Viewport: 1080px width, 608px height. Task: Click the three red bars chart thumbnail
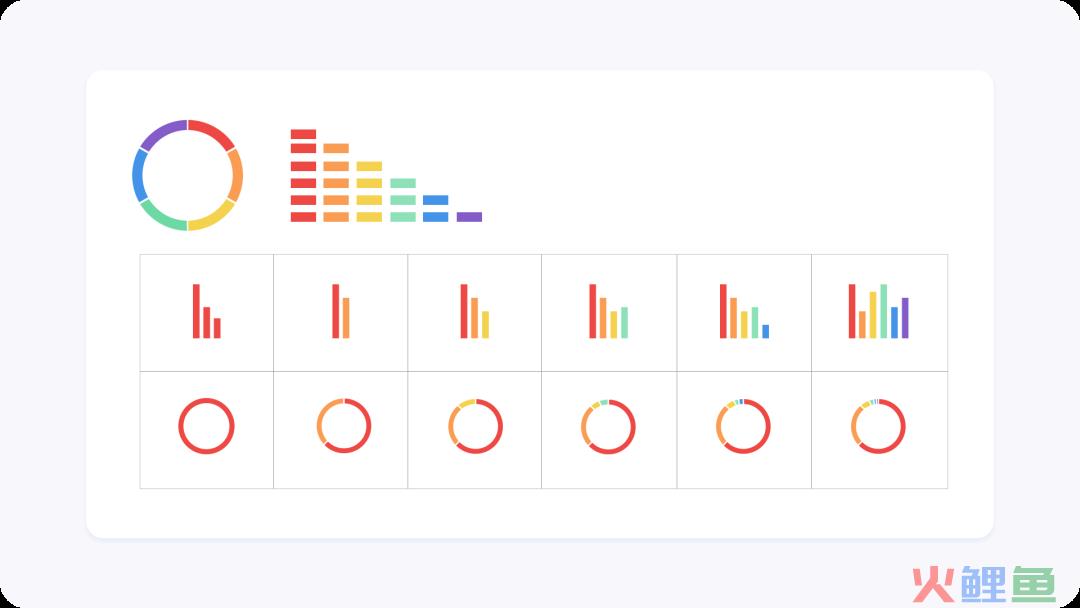point(207,311)
